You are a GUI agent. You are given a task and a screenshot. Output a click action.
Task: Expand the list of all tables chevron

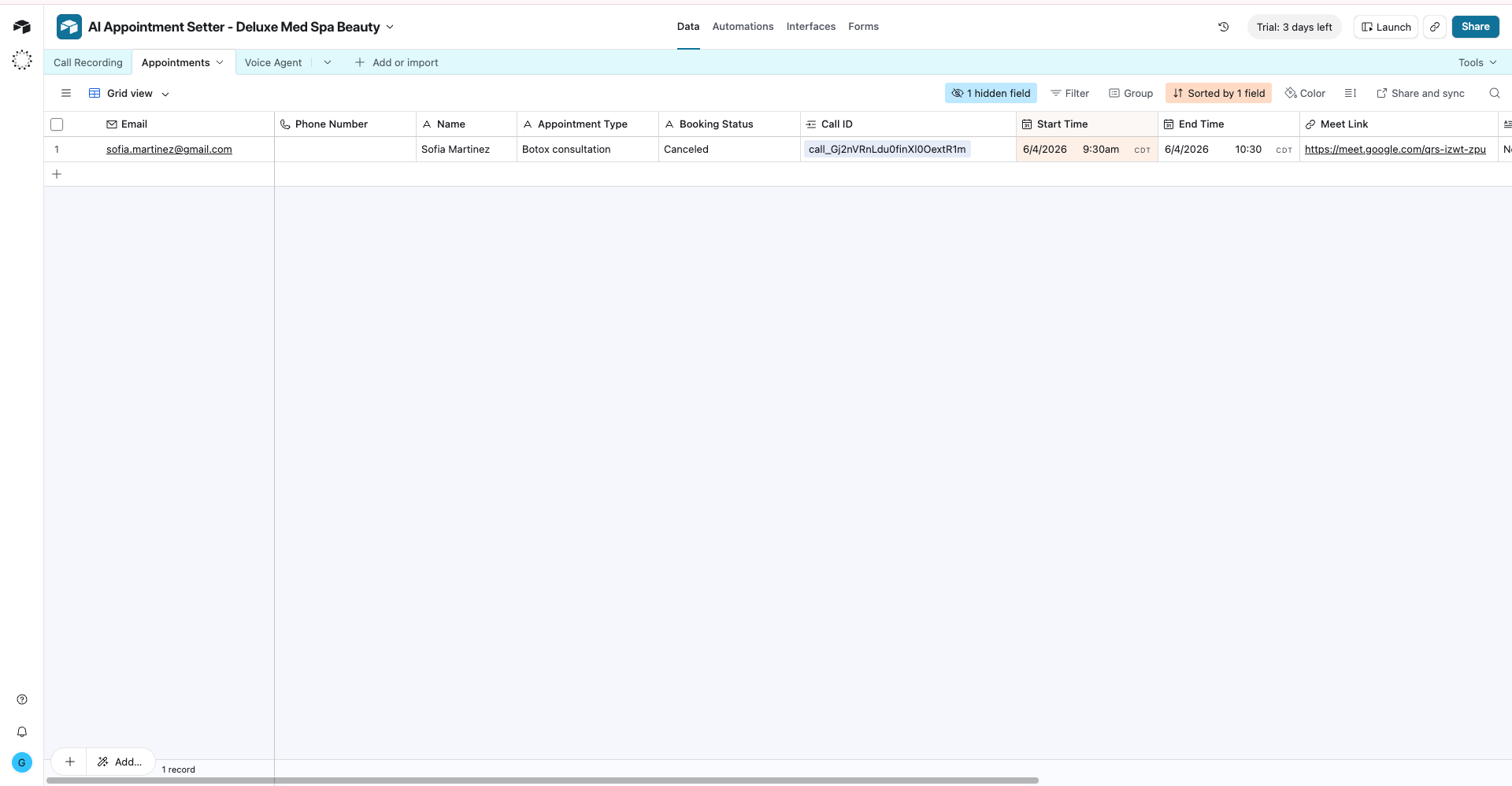[328, 62]
